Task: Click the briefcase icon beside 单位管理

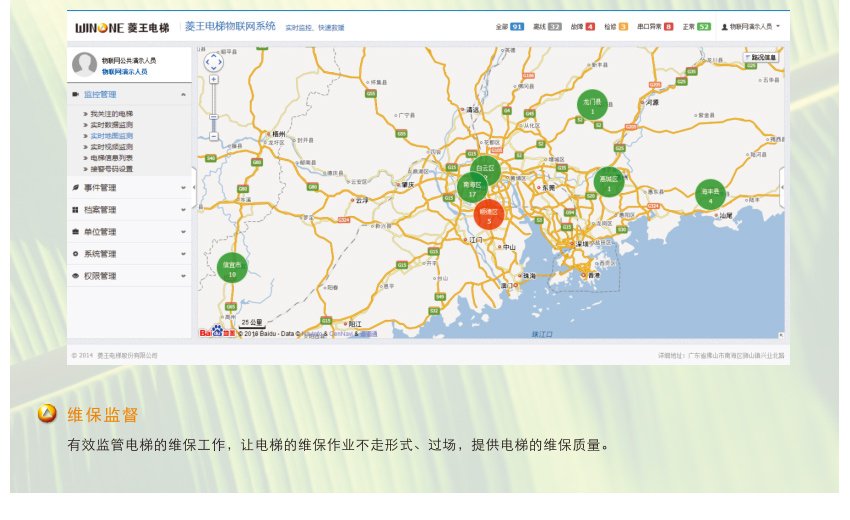Action: coord(75,232)
